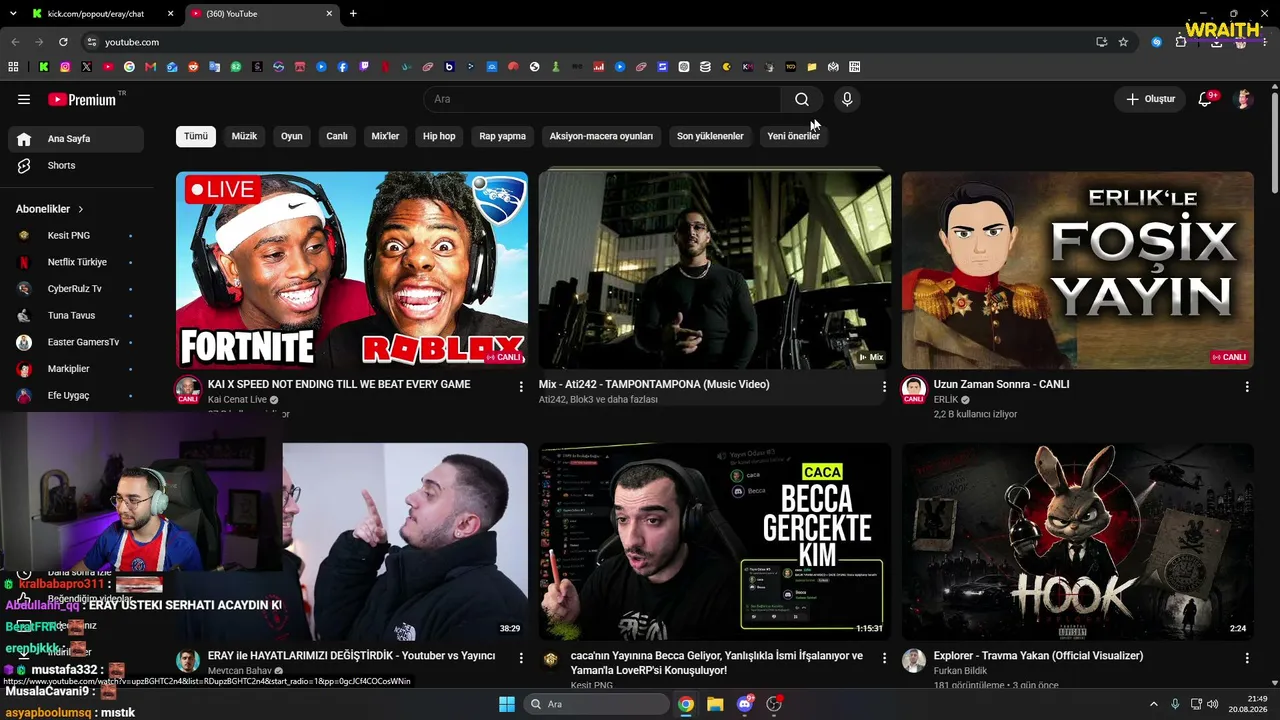Select the Son yüklenenler chip

coord(710,136)
